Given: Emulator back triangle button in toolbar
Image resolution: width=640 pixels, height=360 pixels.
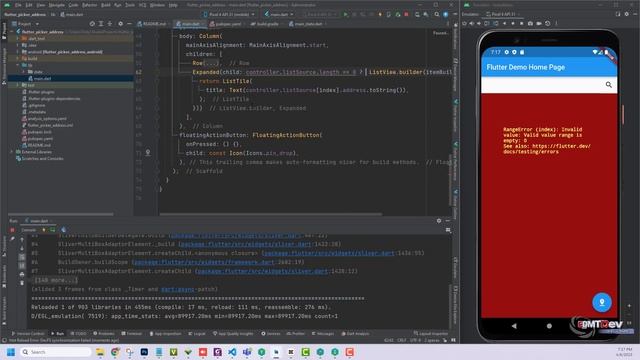Looking at the screenshot, I should click(504, 23).
